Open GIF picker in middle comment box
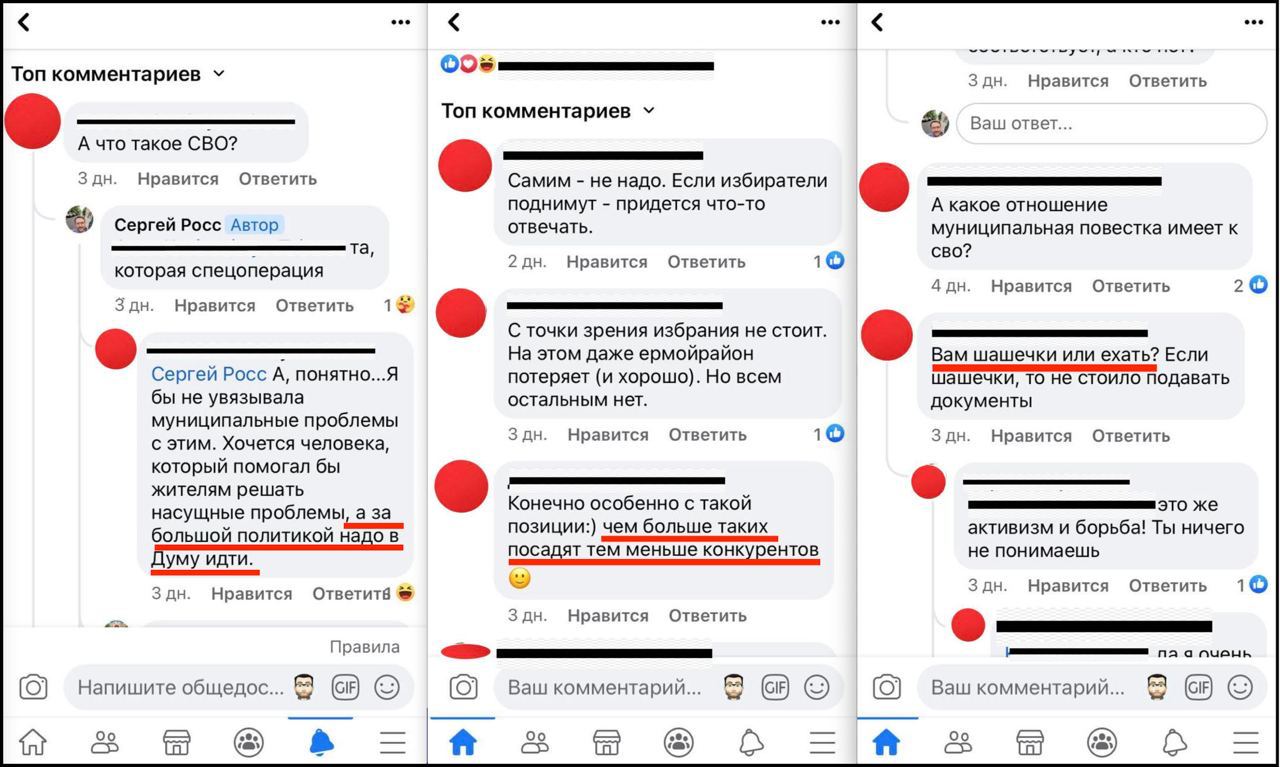Screen dimensions: 1280x767 [775, 687]
